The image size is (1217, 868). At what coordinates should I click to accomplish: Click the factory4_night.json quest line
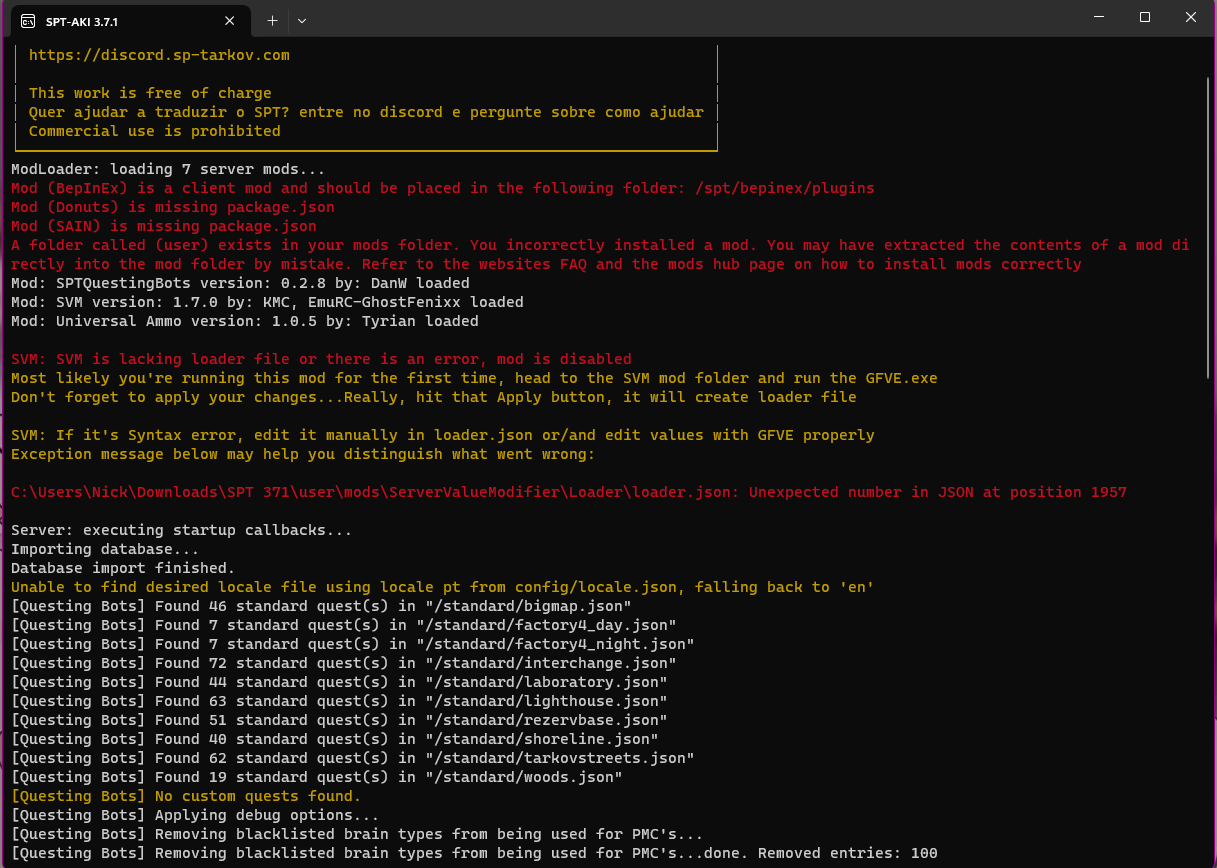353,644
